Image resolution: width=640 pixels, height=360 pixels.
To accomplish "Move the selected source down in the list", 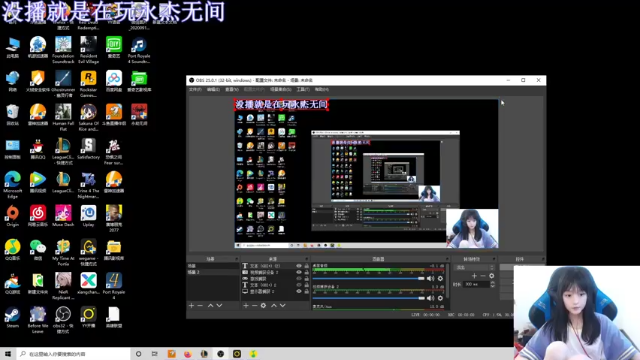I will pyautogui.click(x=282, y=305).
